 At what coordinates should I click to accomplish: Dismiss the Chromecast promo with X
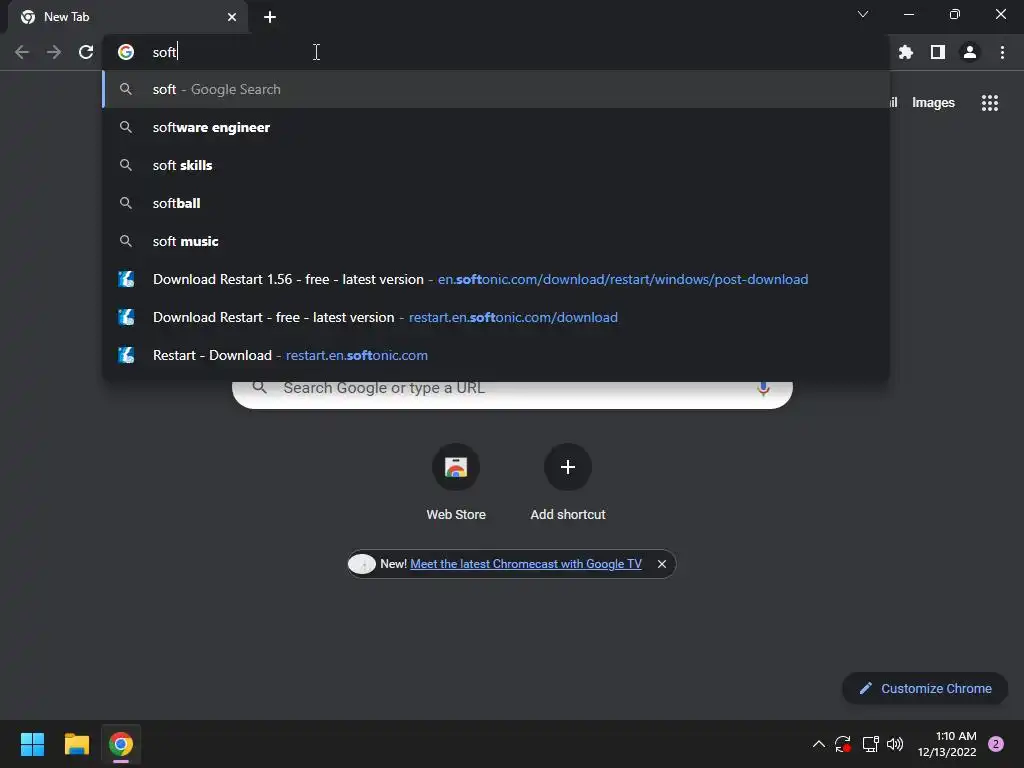click(x=662, y=564)
